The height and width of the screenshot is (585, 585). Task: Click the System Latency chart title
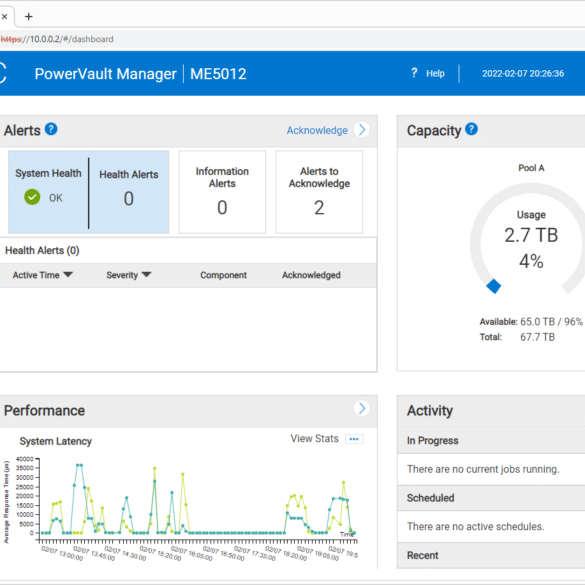(x=56, y=441)
